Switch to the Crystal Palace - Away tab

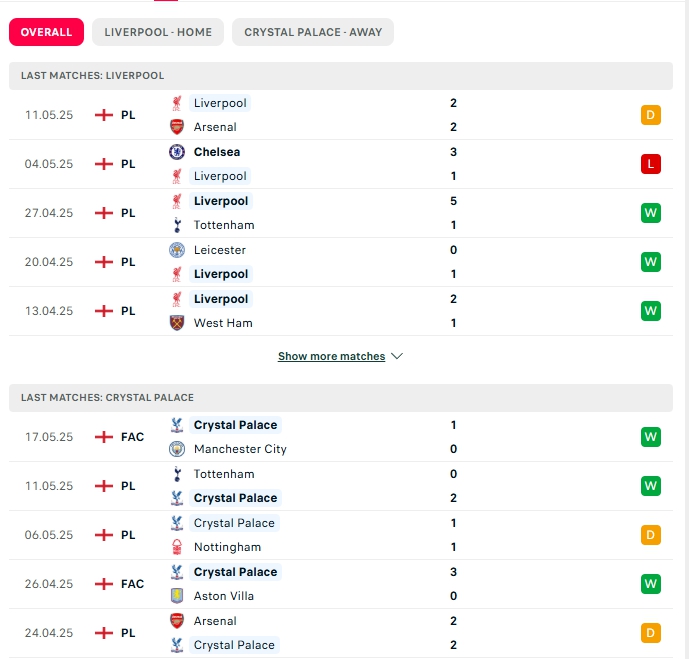313,32
